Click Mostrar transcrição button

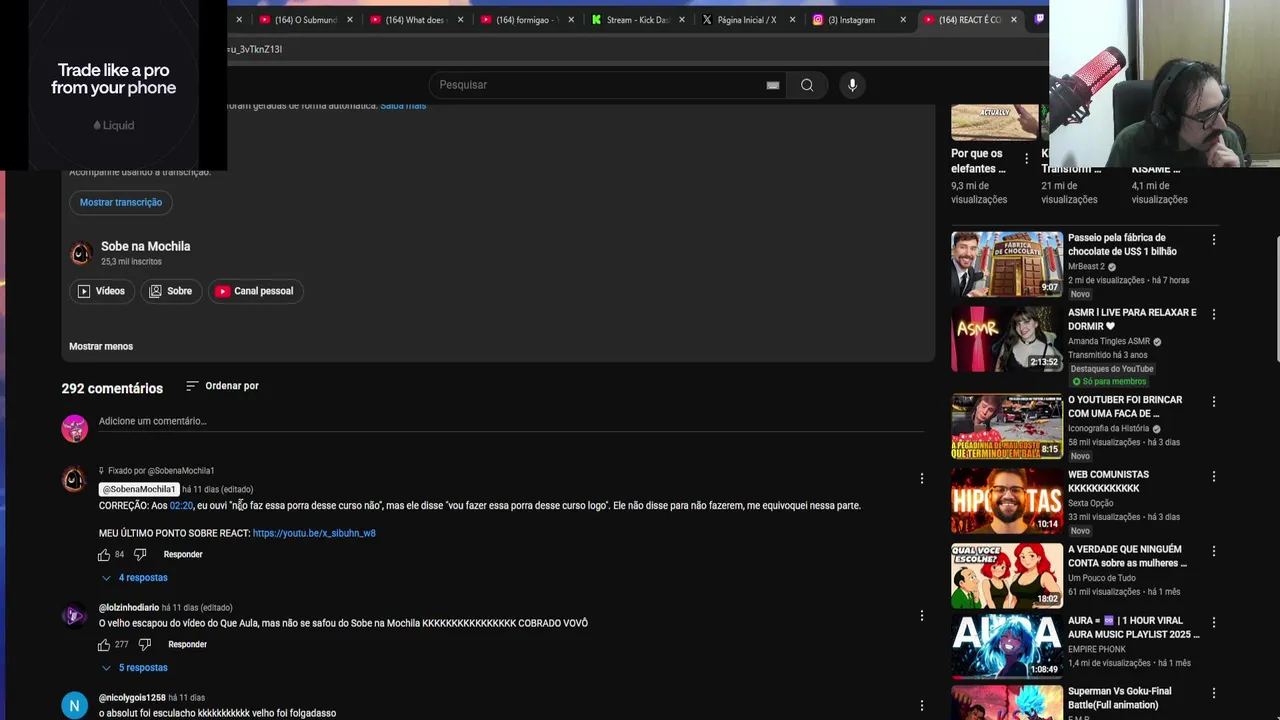click(121, 202)
